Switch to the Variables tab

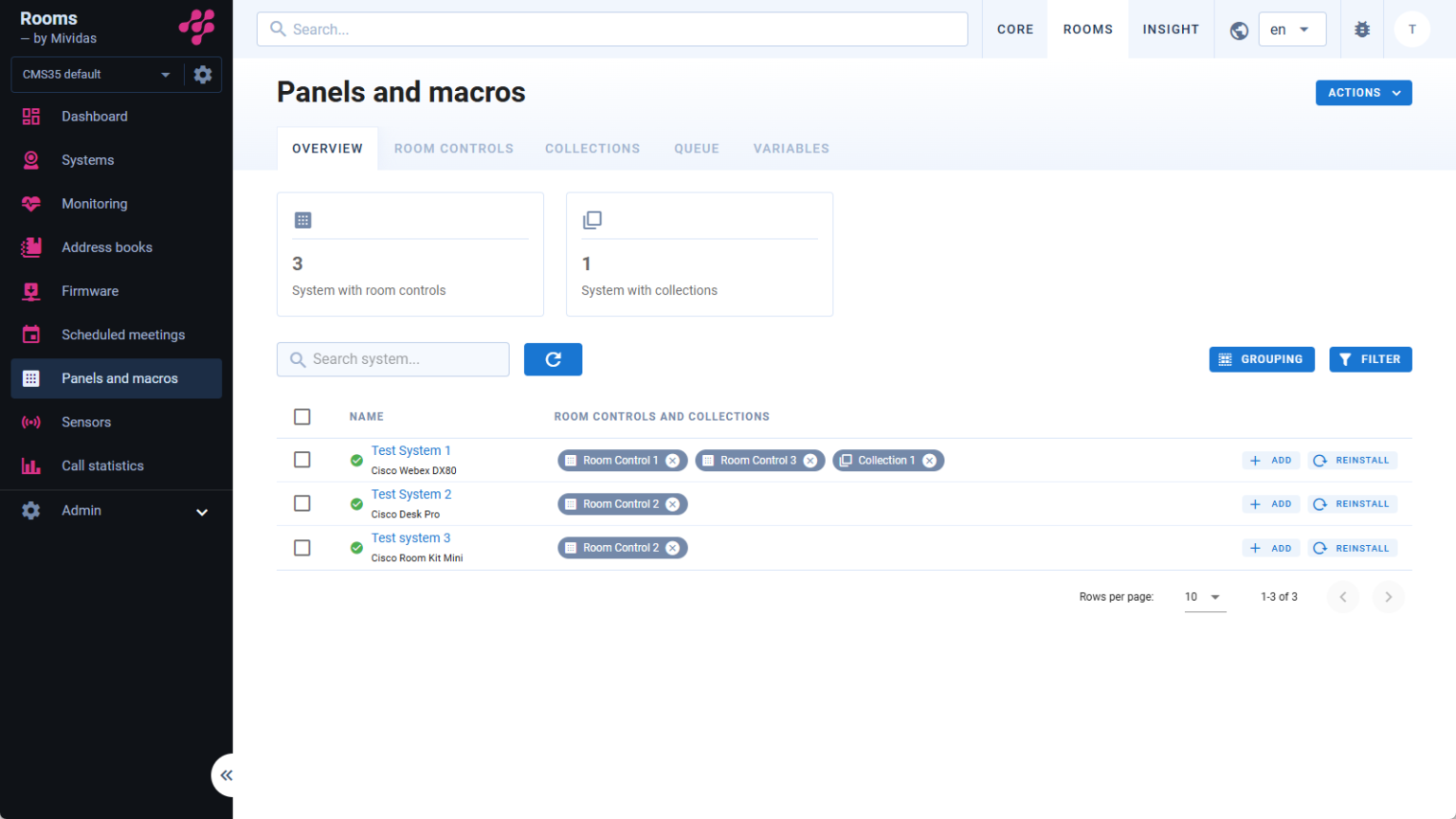pos(792,149)
